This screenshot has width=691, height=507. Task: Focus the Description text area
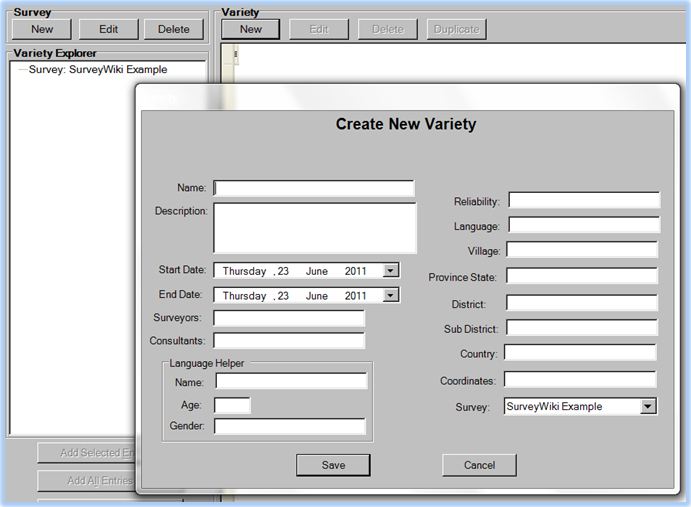point(314,228)
